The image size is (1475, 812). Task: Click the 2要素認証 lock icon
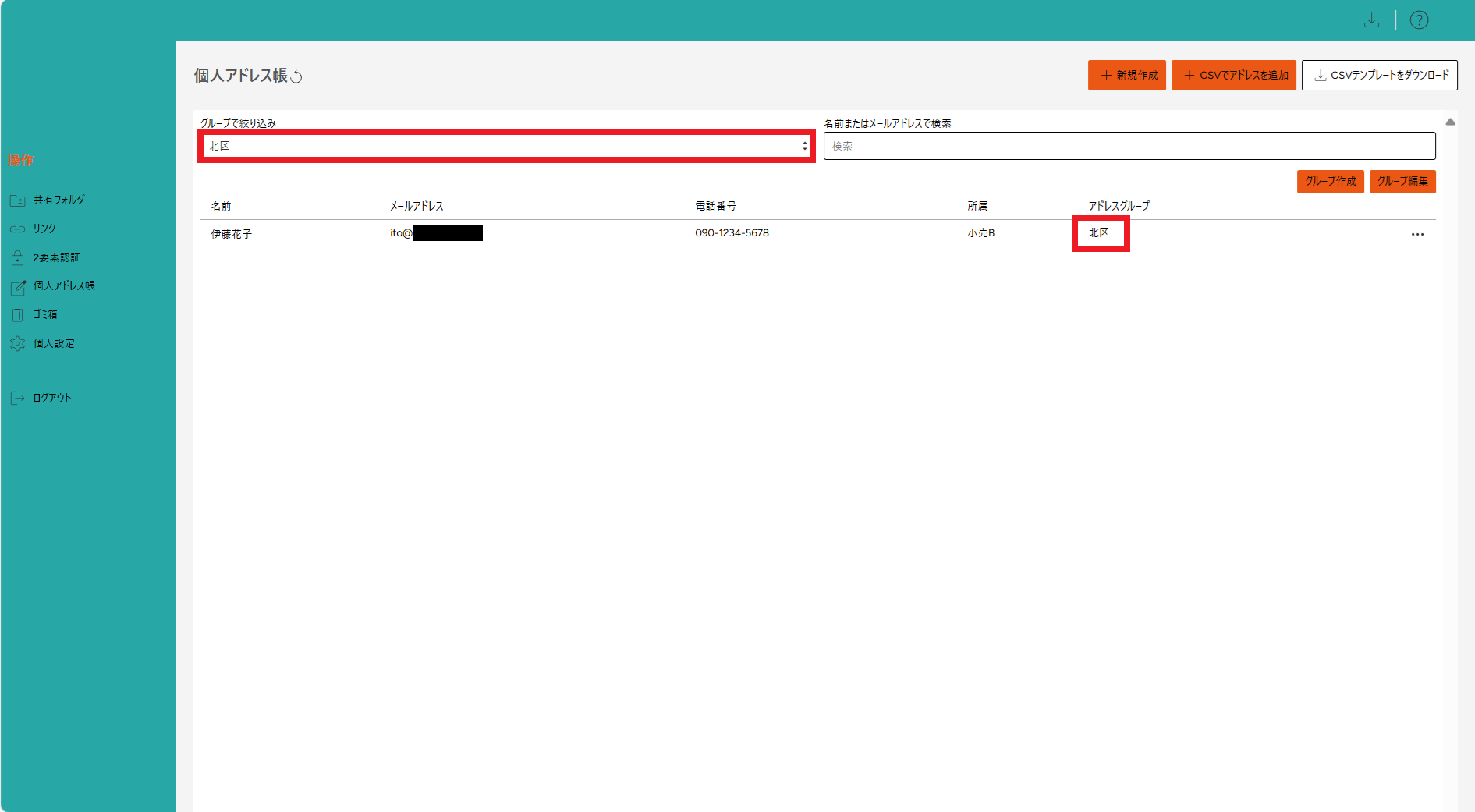tap(17, 257)
